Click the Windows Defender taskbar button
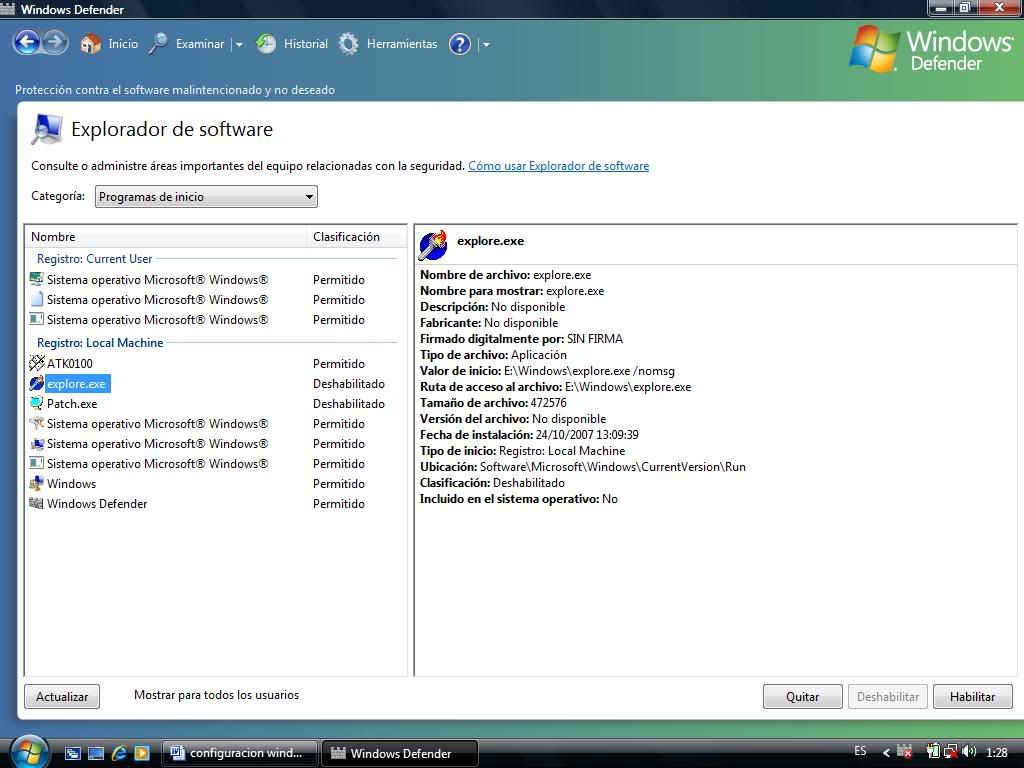This screenshot has height=768, width=1024. (x=400, y=753)
